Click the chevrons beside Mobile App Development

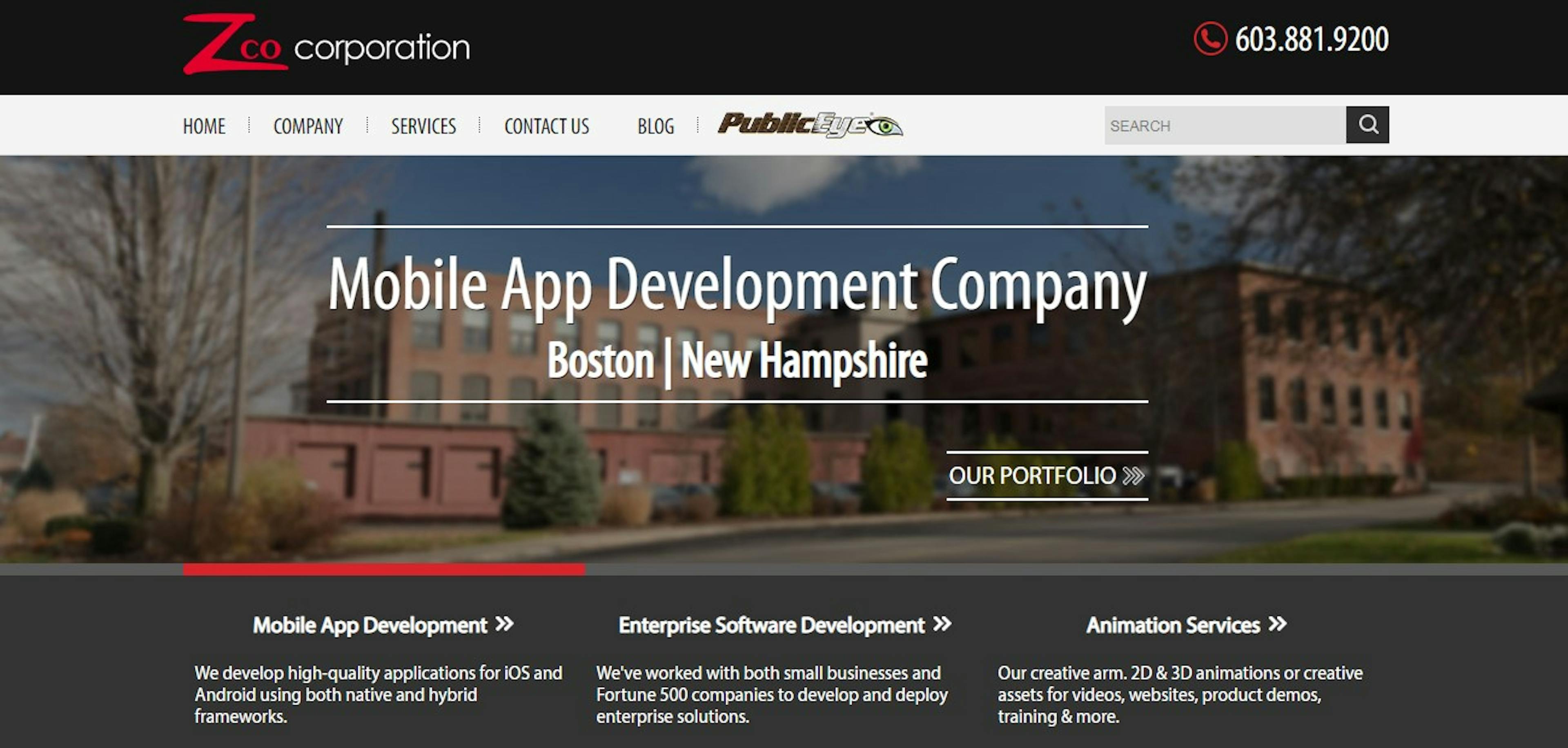coord(505,624)
